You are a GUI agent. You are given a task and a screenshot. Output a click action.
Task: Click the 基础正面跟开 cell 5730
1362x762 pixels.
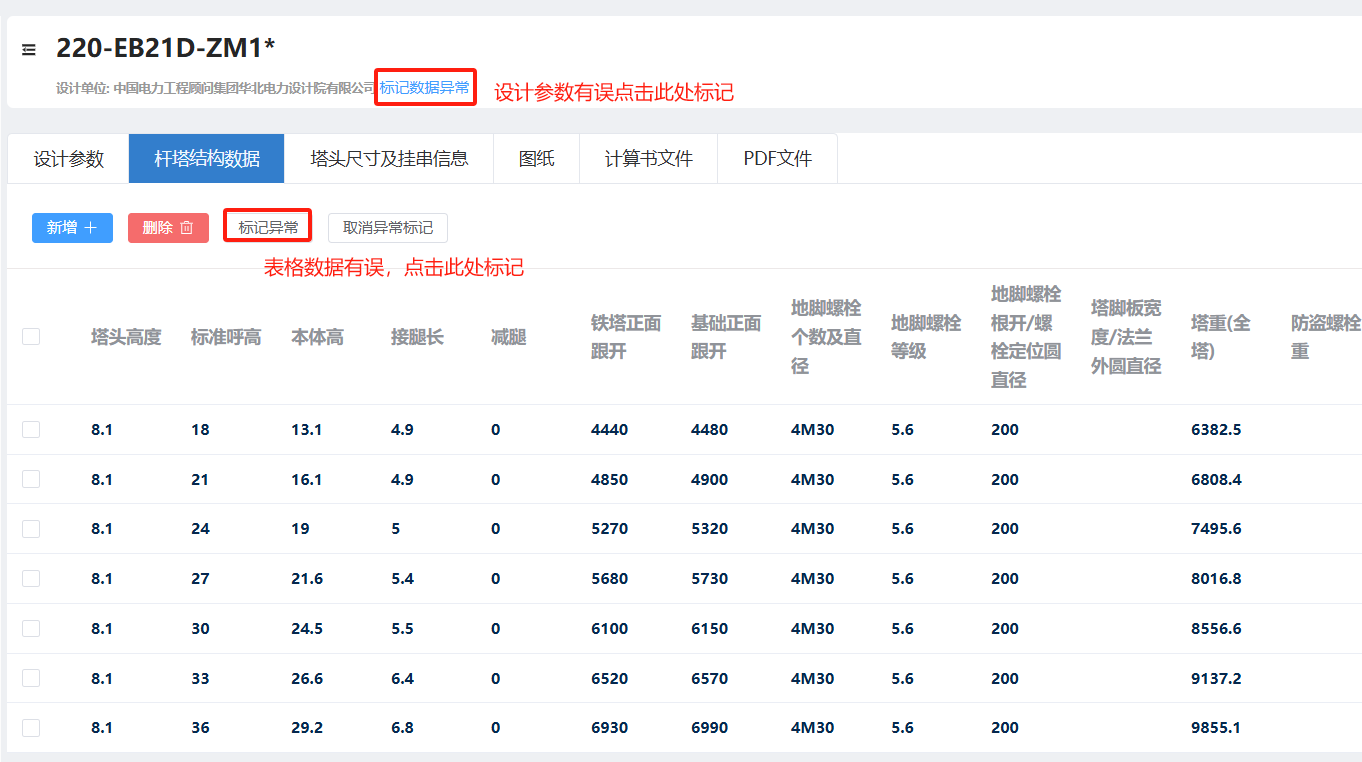tap(709, 578)
